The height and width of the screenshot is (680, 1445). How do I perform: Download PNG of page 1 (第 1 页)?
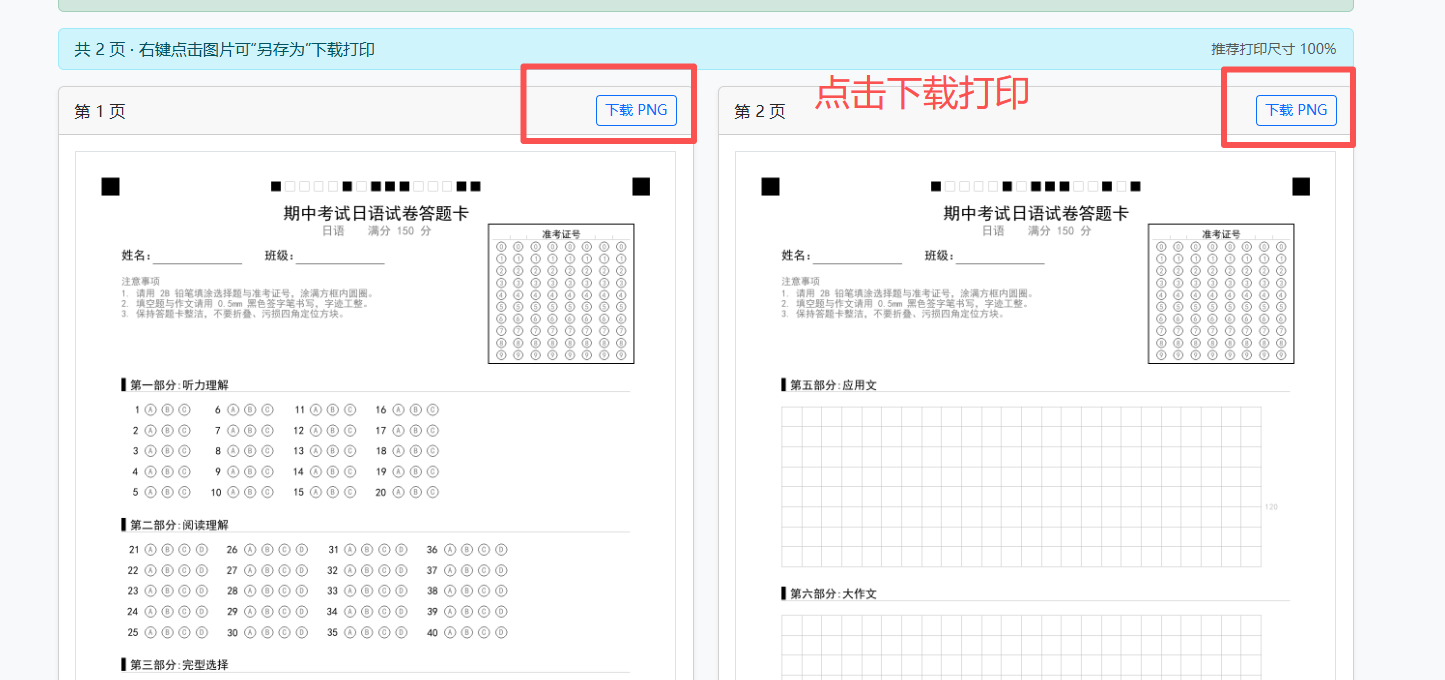tap(636, 110)
